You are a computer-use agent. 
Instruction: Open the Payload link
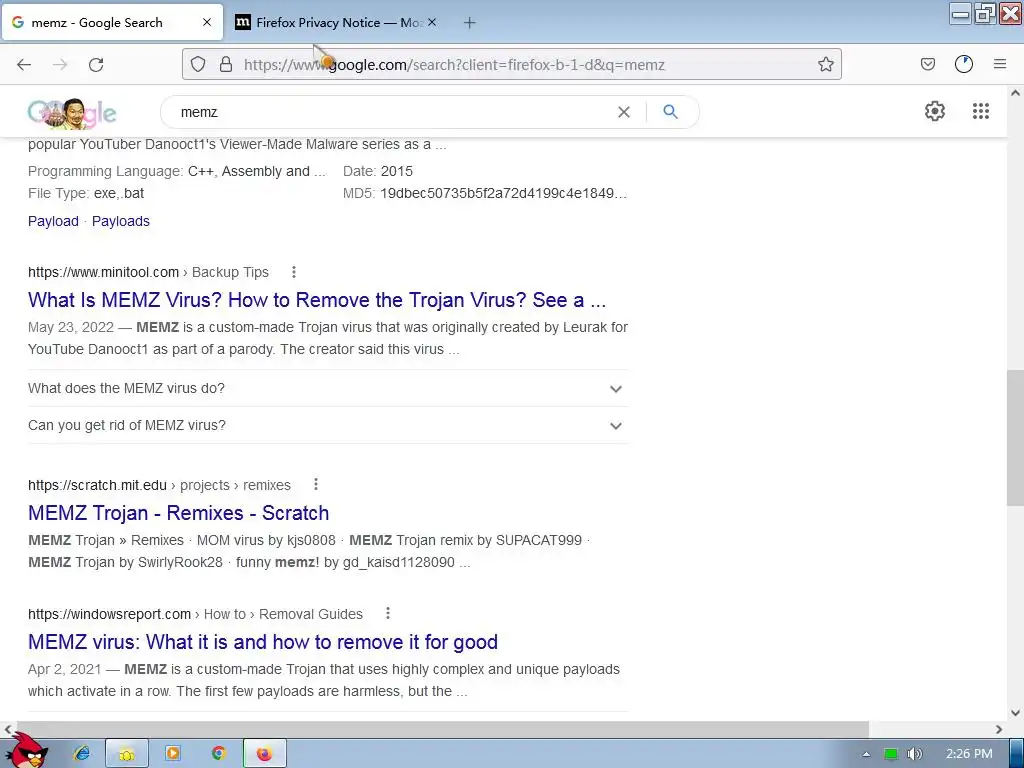53,221
